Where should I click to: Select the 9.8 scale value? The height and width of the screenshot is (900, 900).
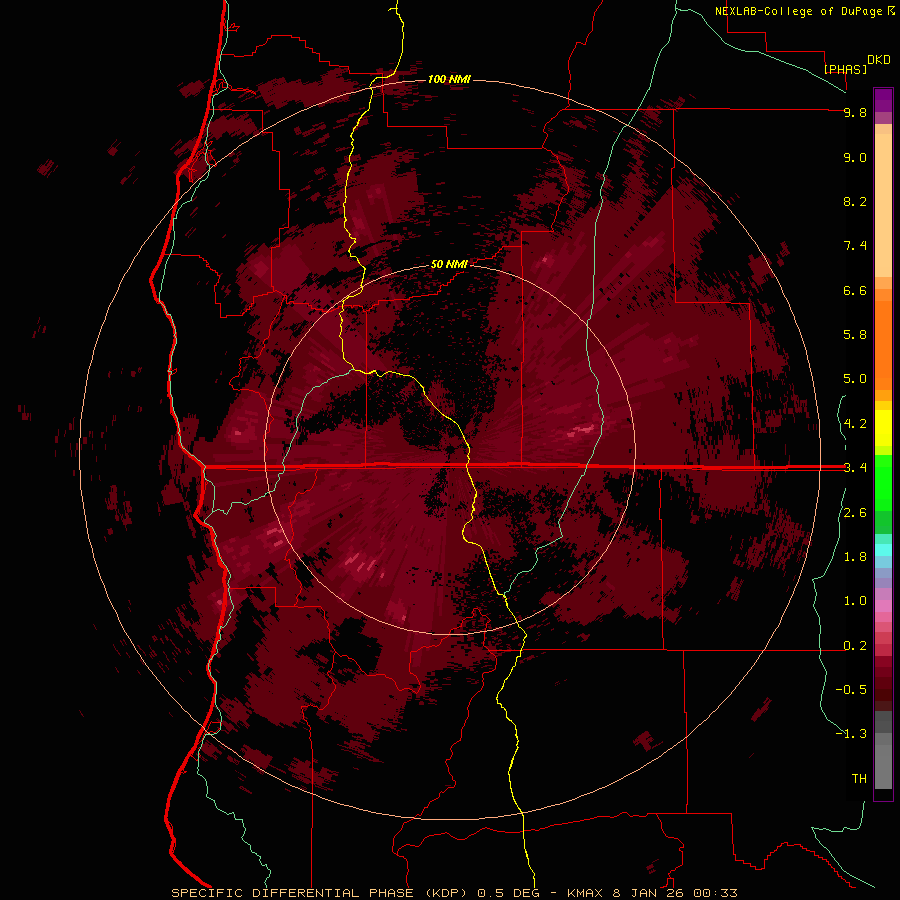click(x=855, y=112)
